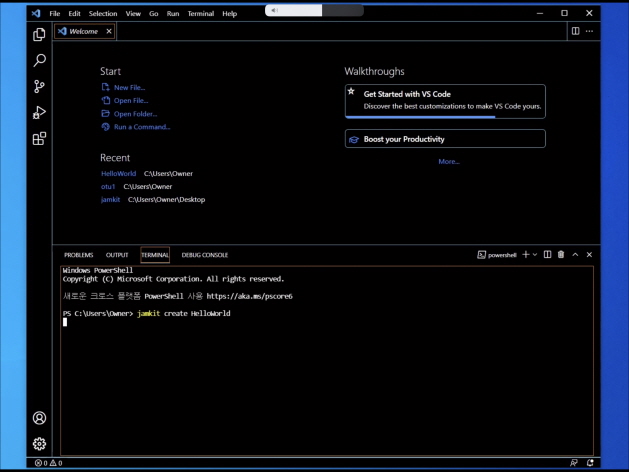Screen dimensions: 629x472
Task: Open the Accounts menu icon
Action: coord(39,418)
